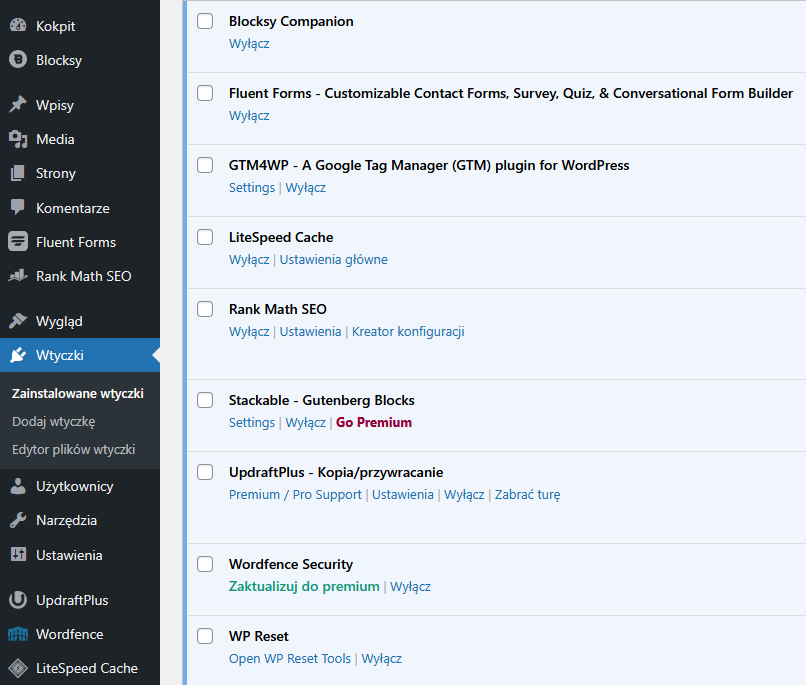Tick the WP Reset plugin checkbox
806x685 pixels.
coord(205,636)
